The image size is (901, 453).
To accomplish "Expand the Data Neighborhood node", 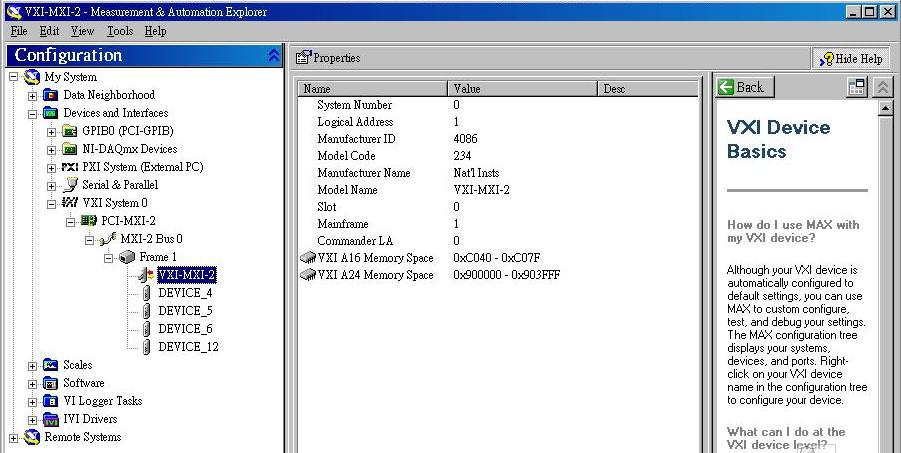I will point(32,95).
